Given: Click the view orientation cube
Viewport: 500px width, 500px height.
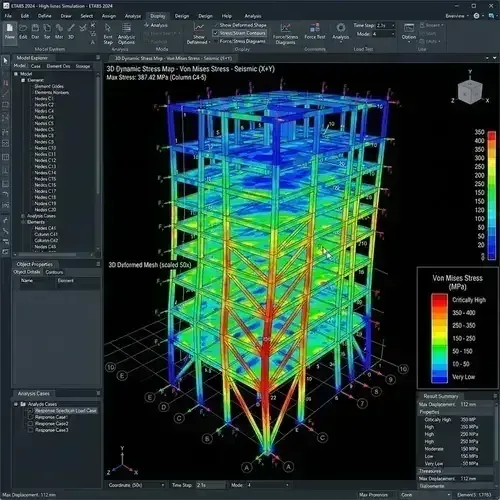Looking at the screenshot, I should [470, 91].
